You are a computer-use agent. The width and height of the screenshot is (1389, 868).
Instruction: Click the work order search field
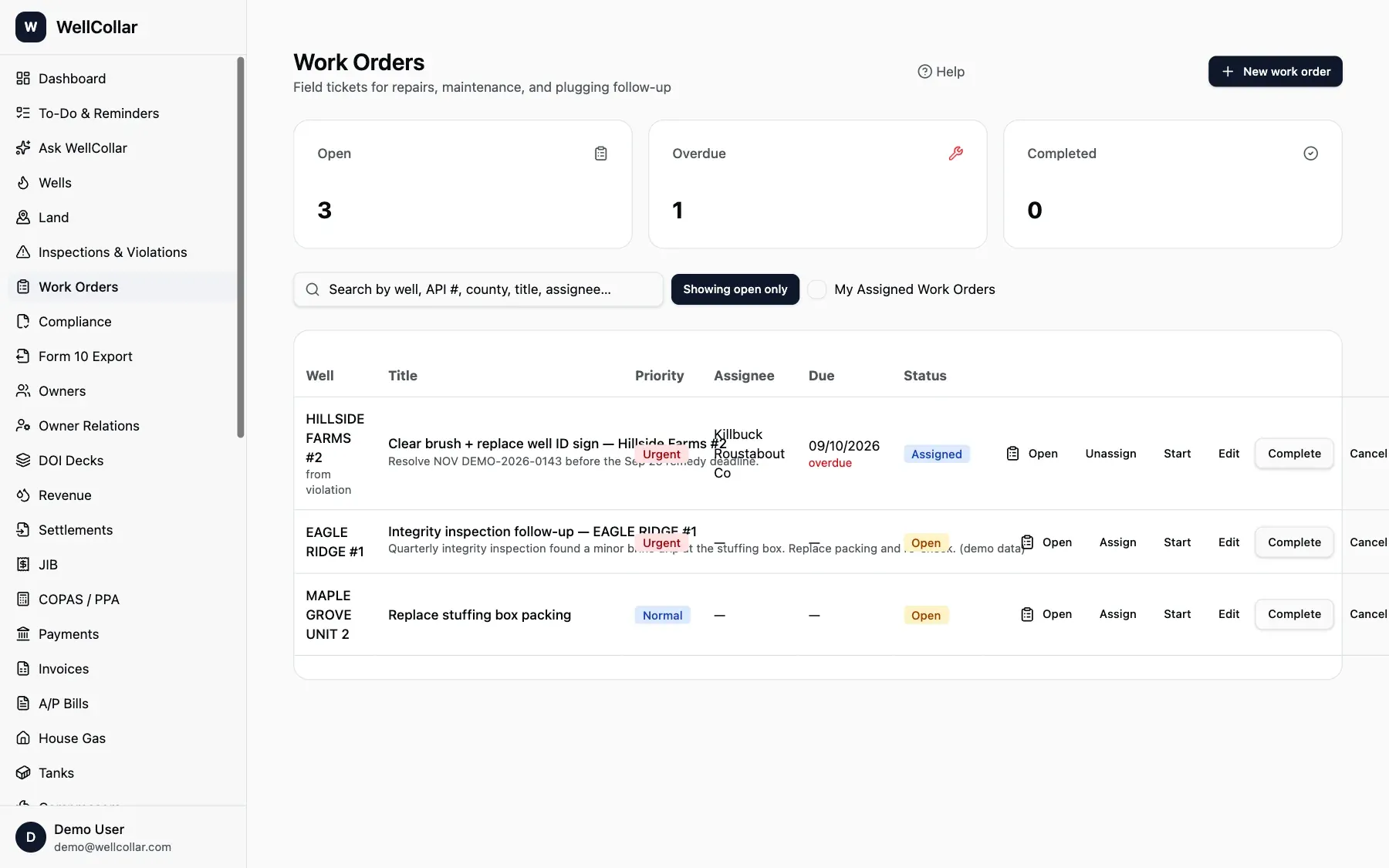(x=478, y=289)
